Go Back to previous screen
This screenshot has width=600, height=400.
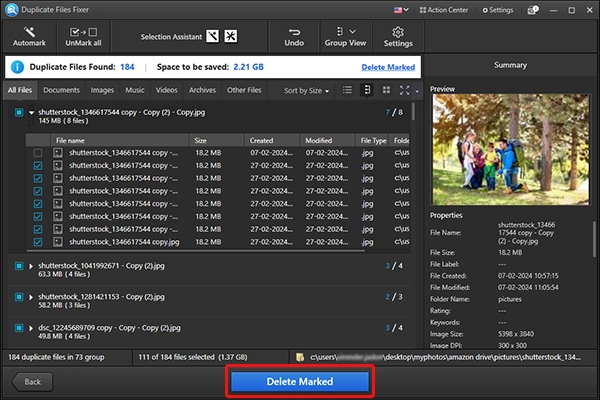(33, 382)
